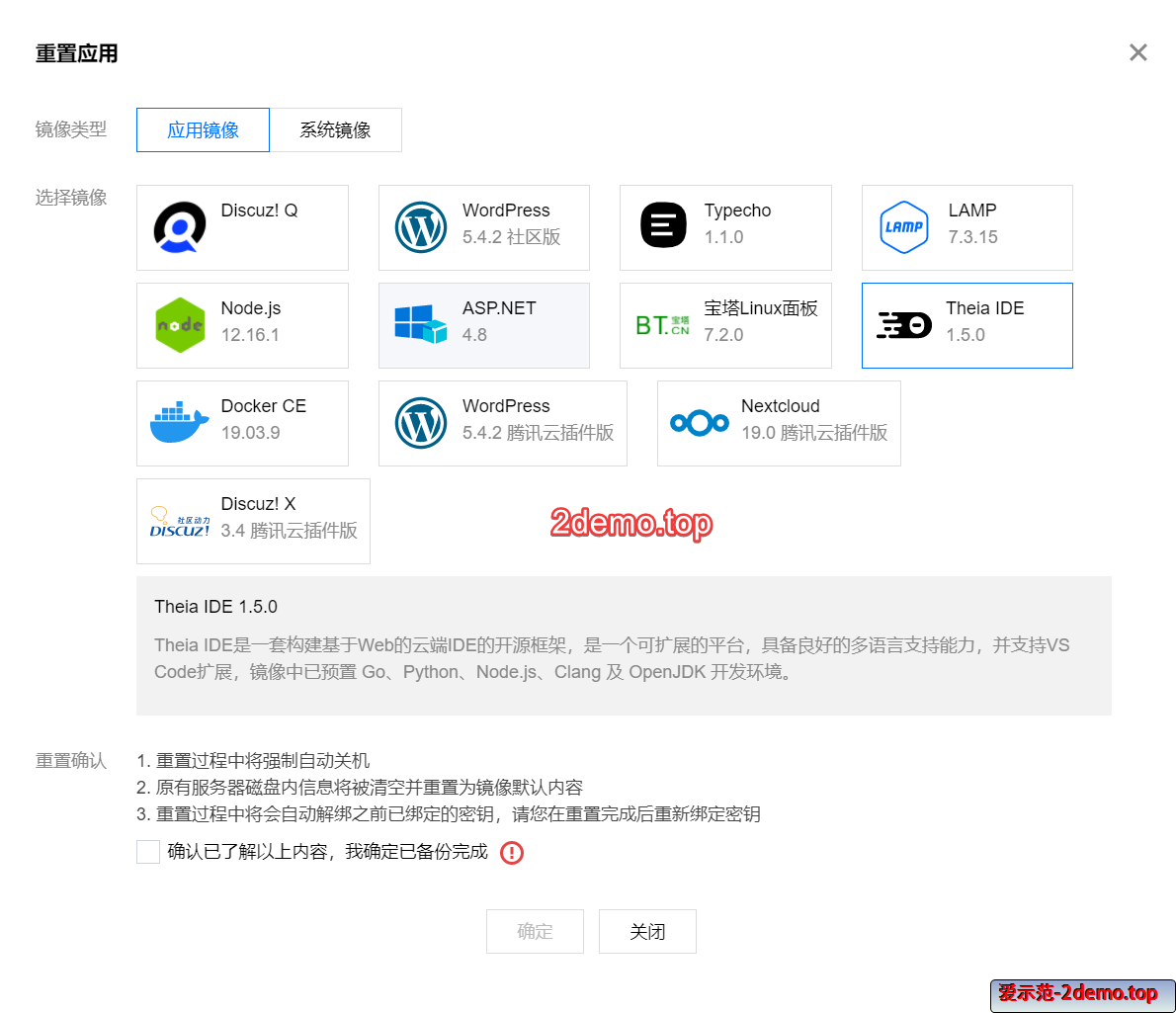This screenshot has width=1176, height=1013.
Task: Click the WordPress 腾讯云插件版 logo
Action: [x=421, y=423]
